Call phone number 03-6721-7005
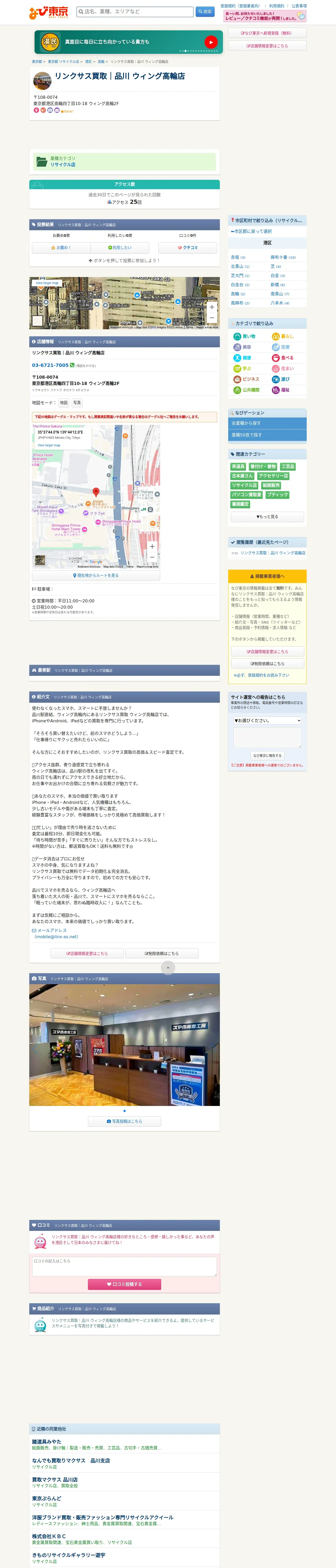Viewport: 336px width, 1568px height. [50, 365]
